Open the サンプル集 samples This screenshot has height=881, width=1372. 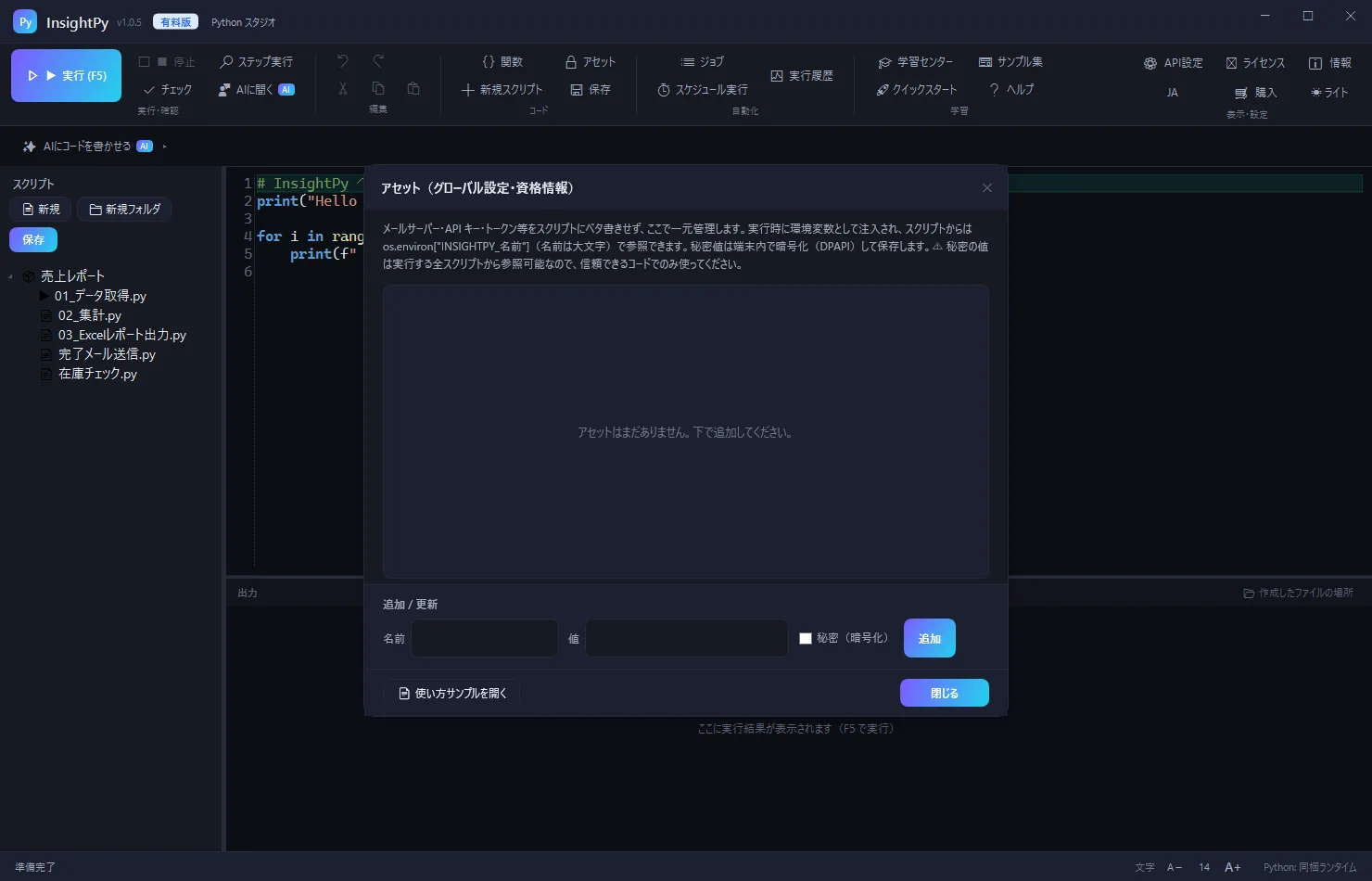[1010, 62]
